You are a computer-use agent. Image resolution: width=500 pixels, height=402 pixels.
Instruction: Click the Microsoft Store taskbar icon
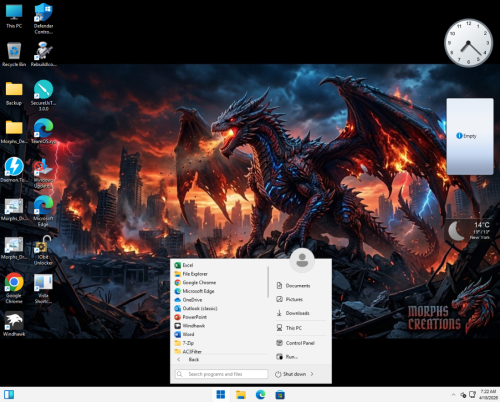coord(280,395)
